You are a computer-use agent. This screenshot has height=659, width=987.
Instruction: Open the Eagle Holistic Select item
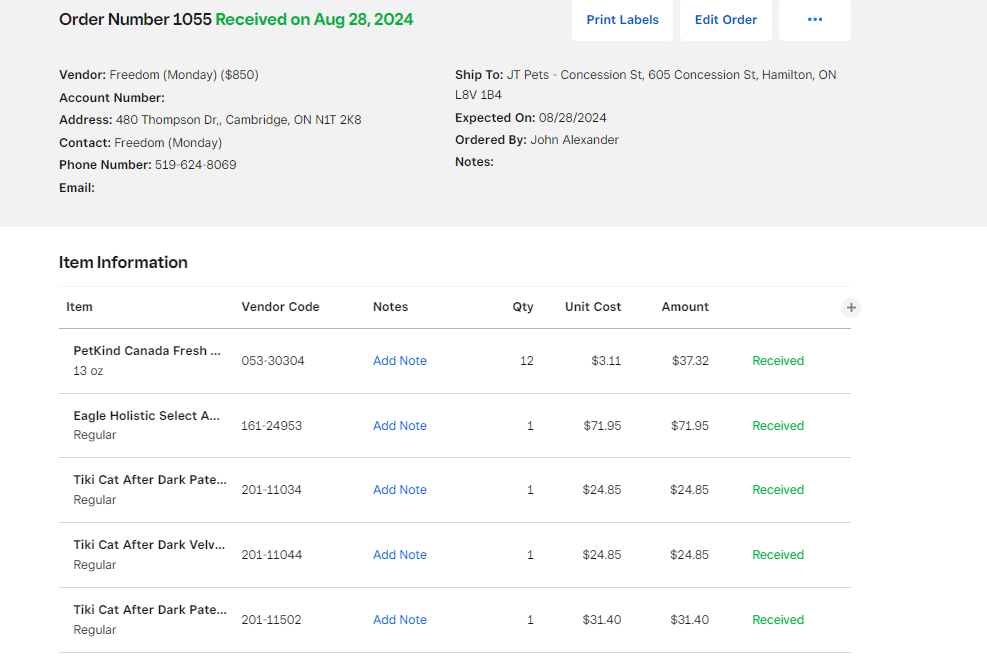[147, 416]
